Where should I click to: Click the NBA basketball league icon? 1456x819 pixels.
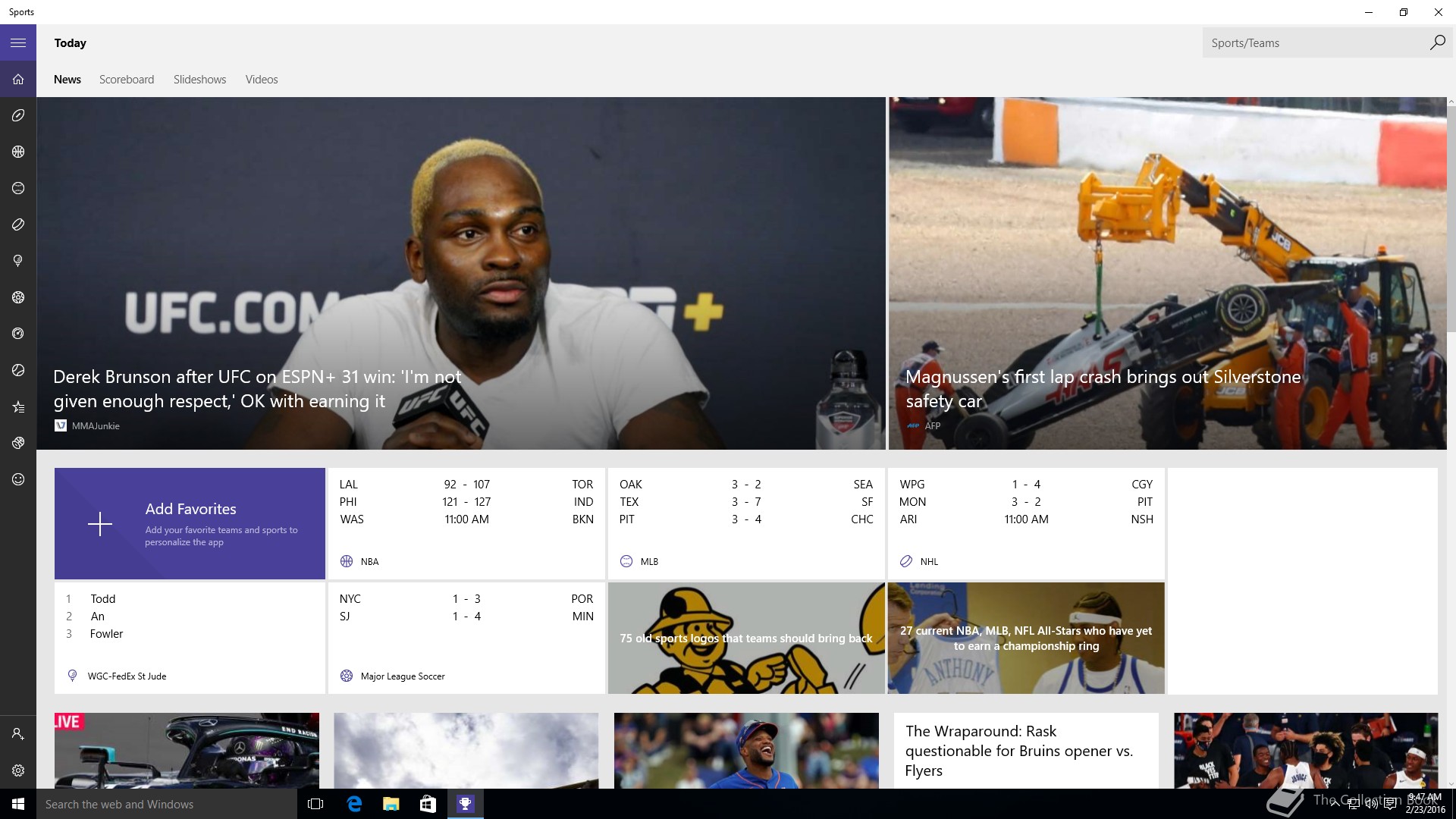click(x=347, y=561)
